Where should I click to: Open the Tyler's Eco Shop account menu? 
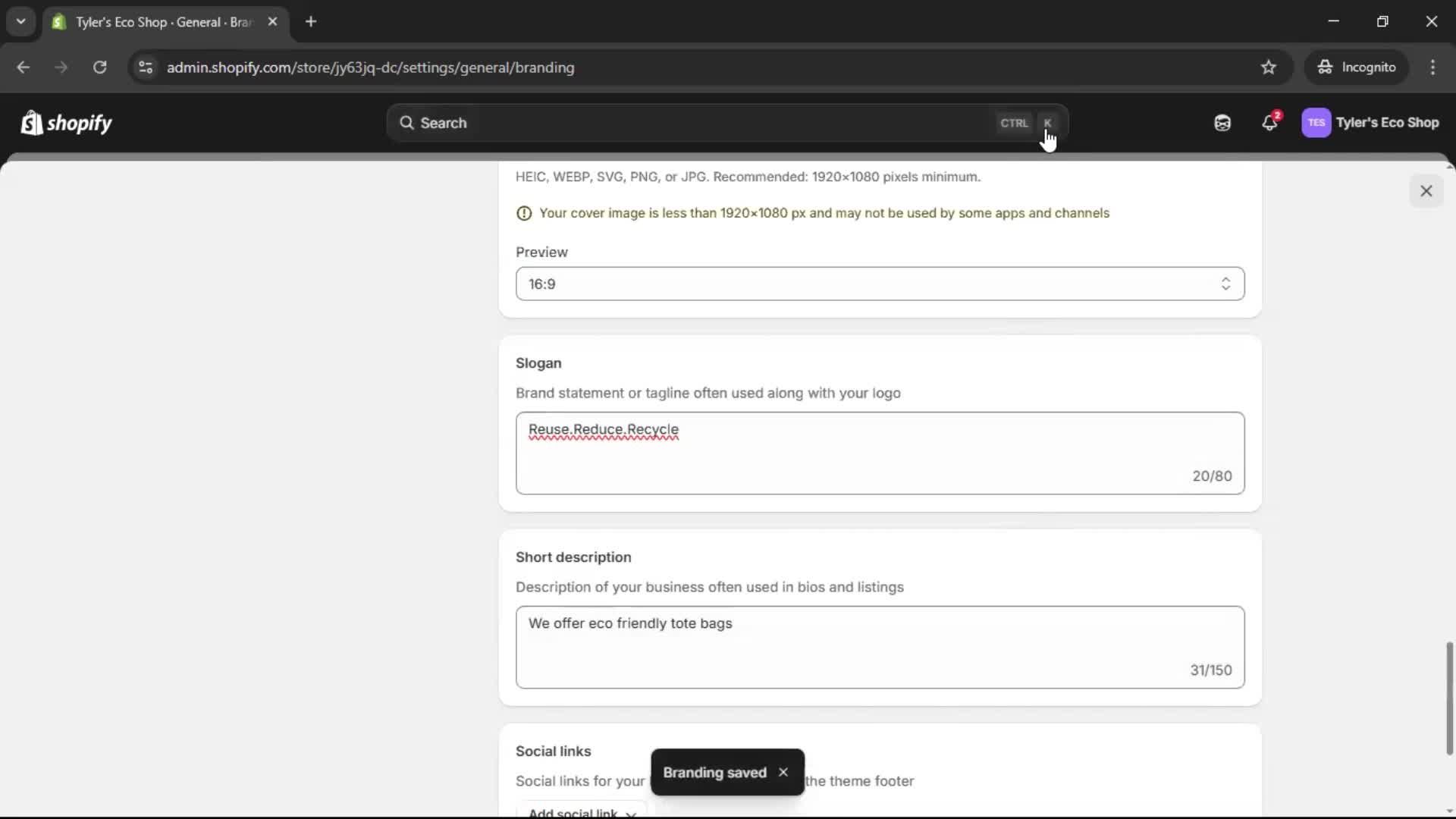pos(1371,123)
